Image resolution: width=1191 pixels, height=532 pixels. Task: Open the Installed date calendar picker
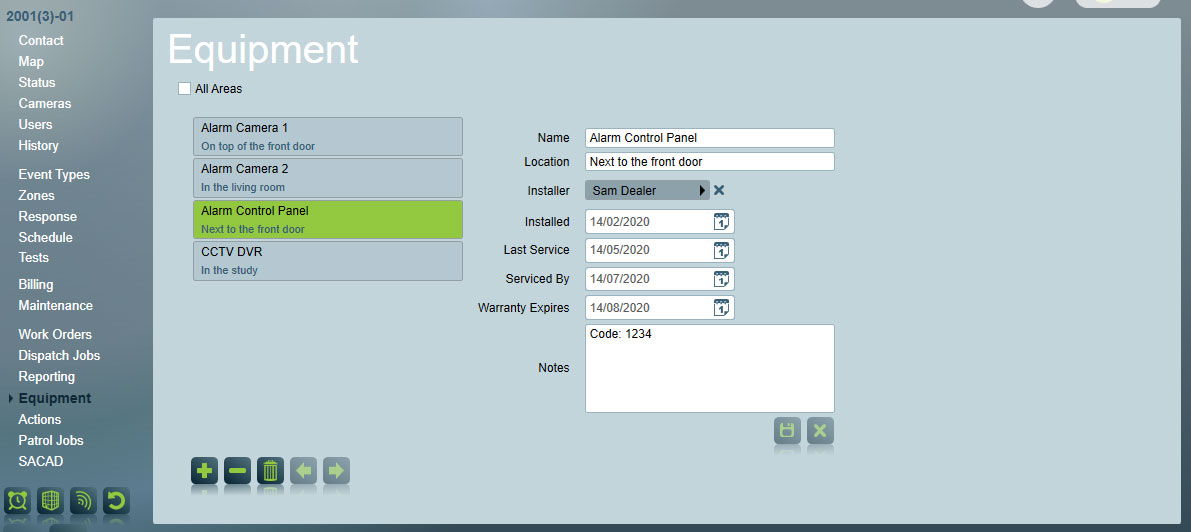pyautogui.click(x=722, y=222)
